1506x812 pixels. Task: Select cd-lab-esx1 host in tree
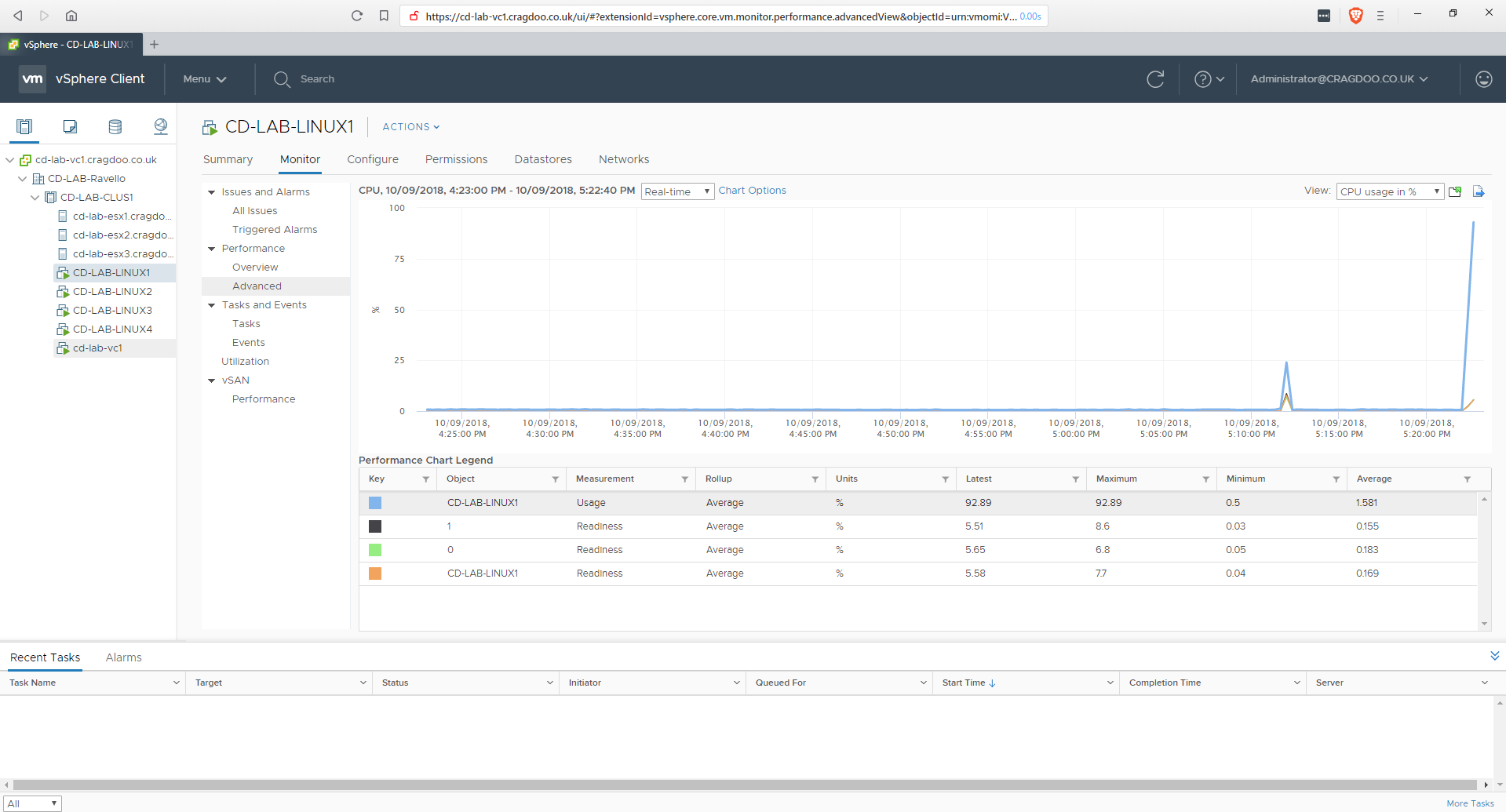tap(122, 217)
